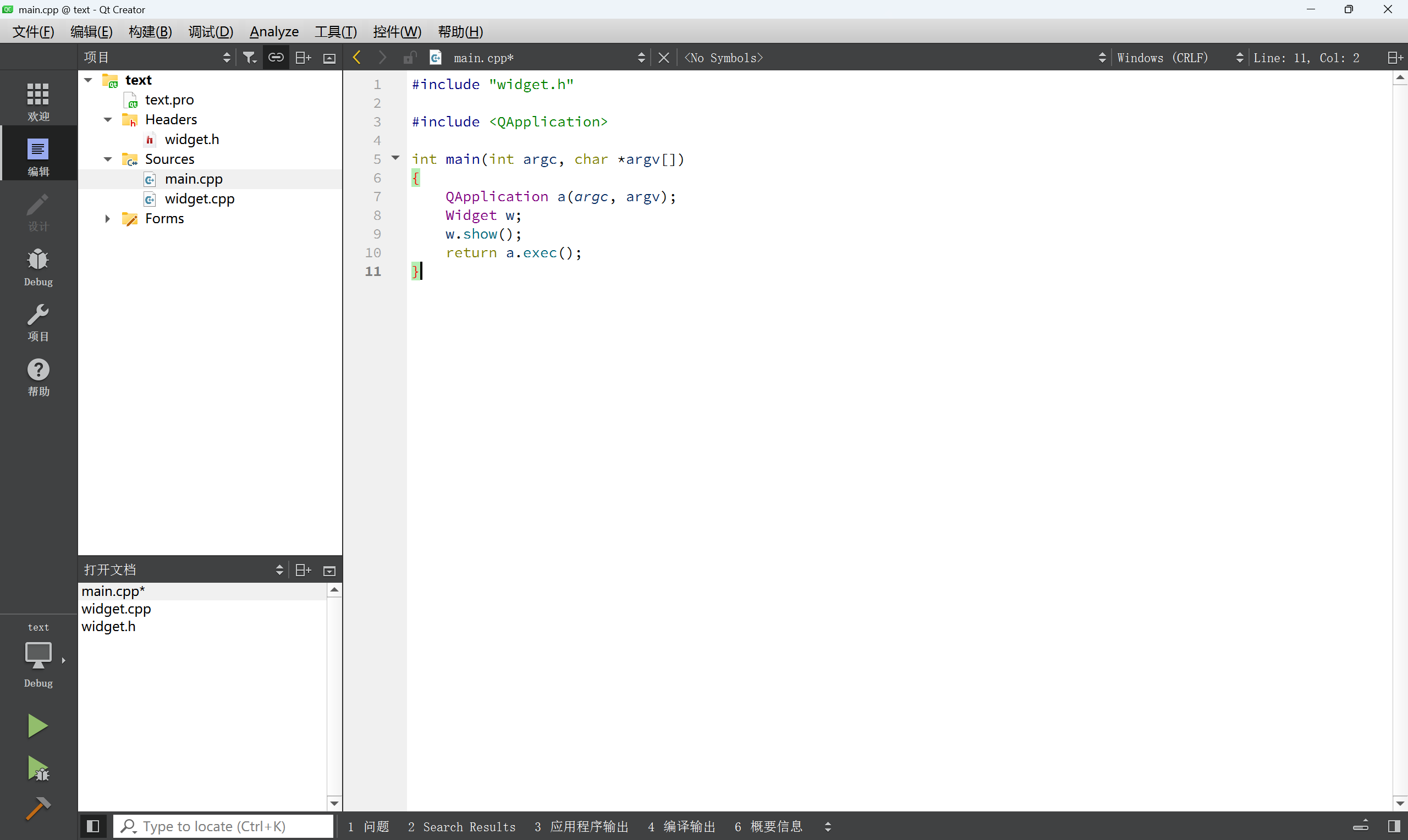
Task: Select widget.cpp in Sources tree
Action: pos(199,198)
